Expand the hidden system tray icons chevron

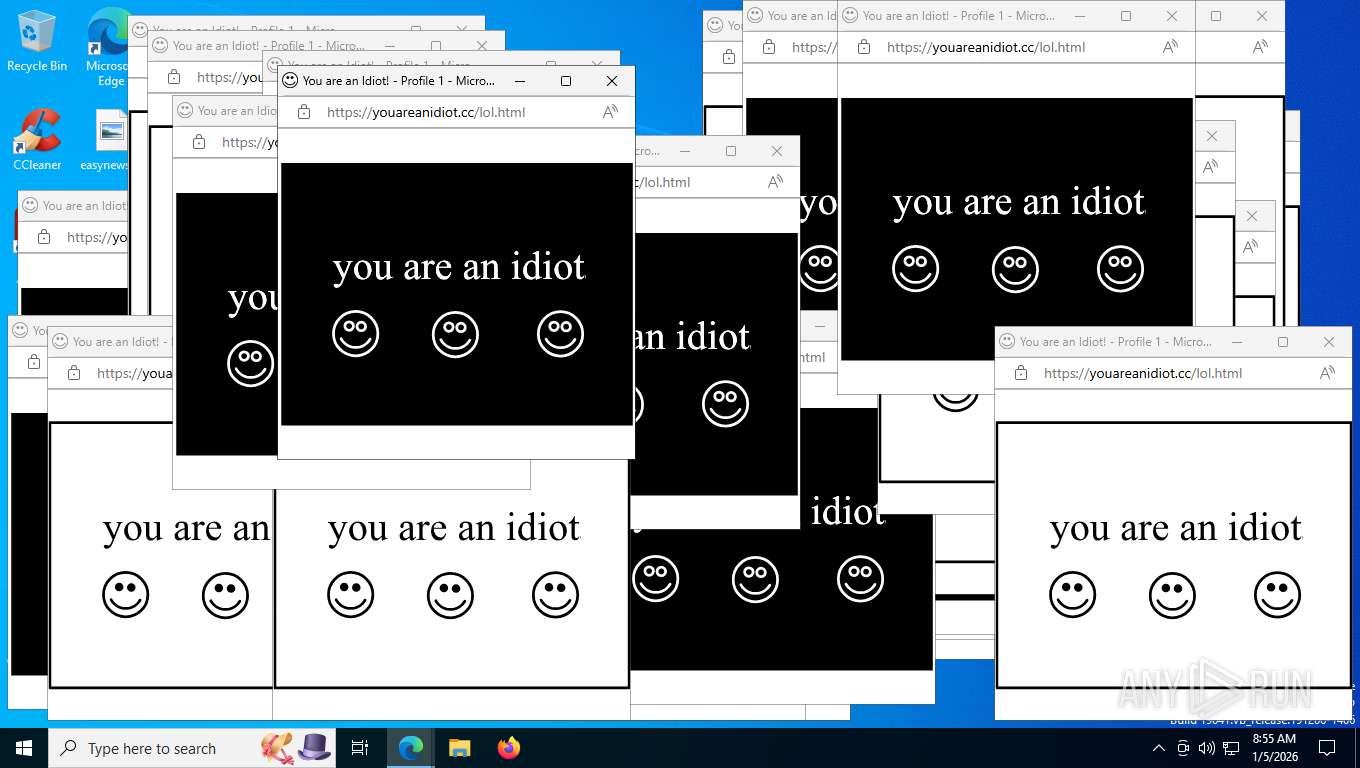tap(1159, 748)
